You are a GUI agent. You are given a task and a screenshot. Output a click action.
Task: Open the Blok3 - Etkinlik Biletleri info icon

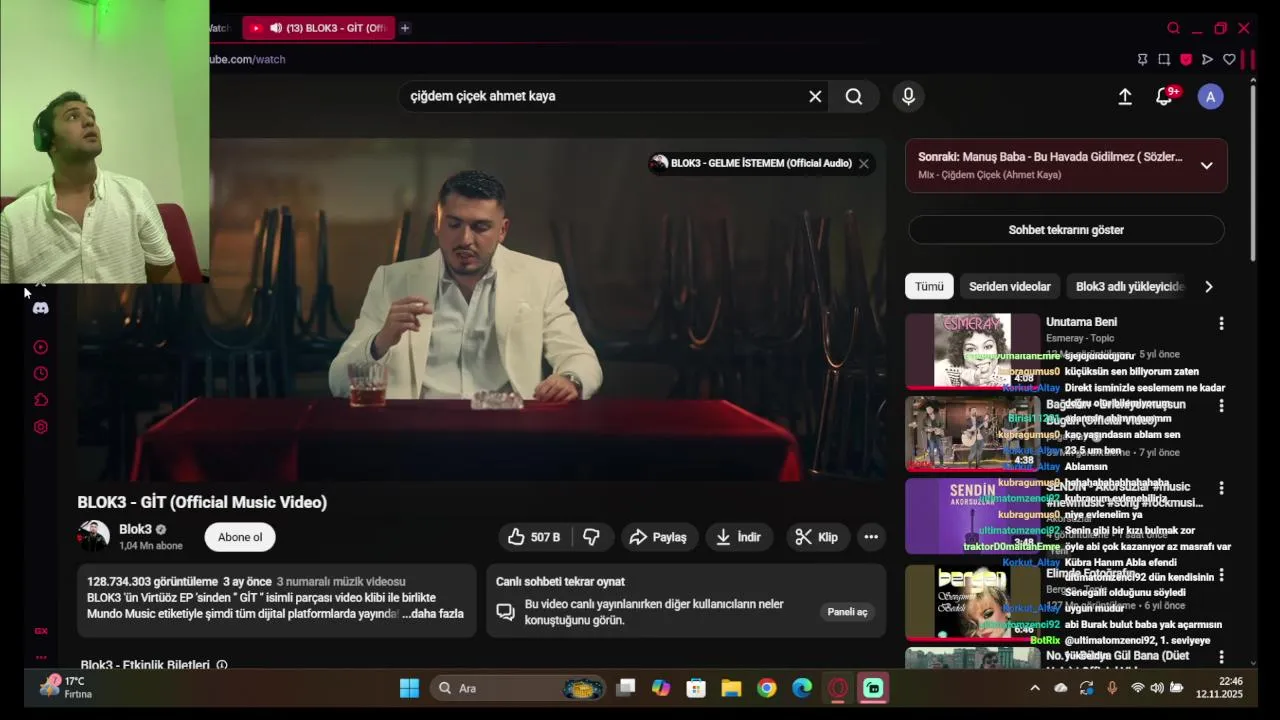[222, 665]
